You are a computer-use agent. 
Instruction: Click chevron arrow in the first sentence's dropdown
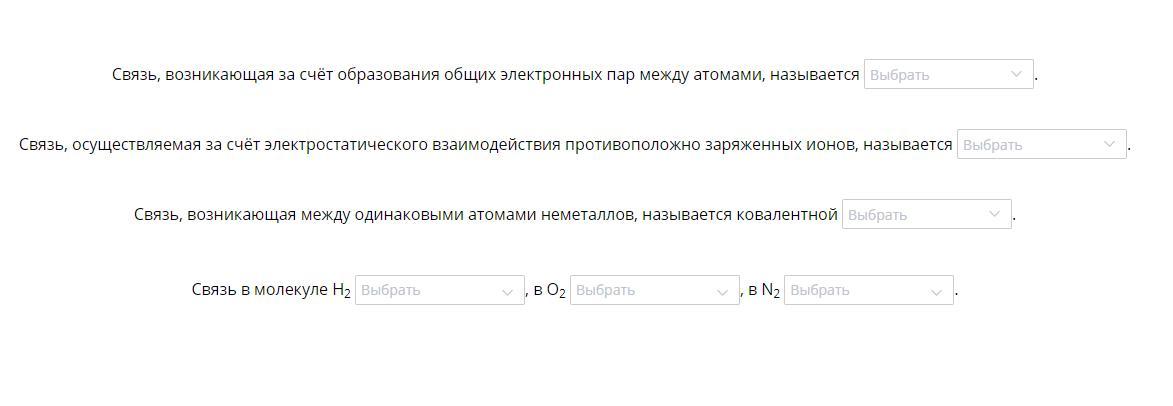(1015, 74)
